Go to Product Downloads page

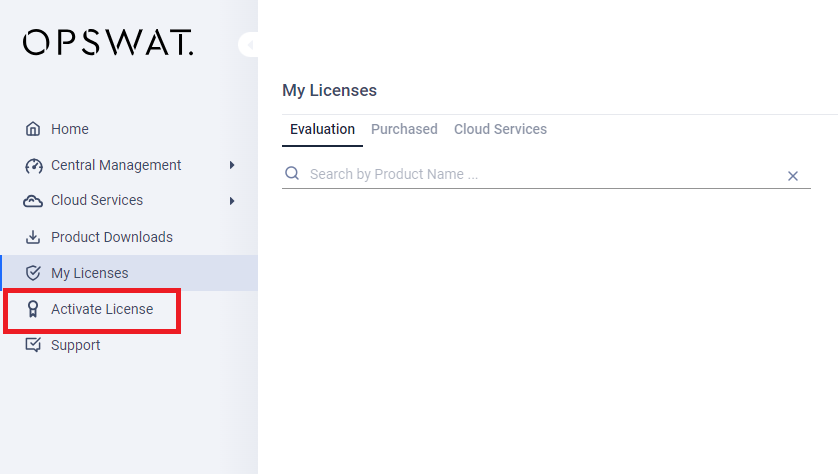(112, 237)
